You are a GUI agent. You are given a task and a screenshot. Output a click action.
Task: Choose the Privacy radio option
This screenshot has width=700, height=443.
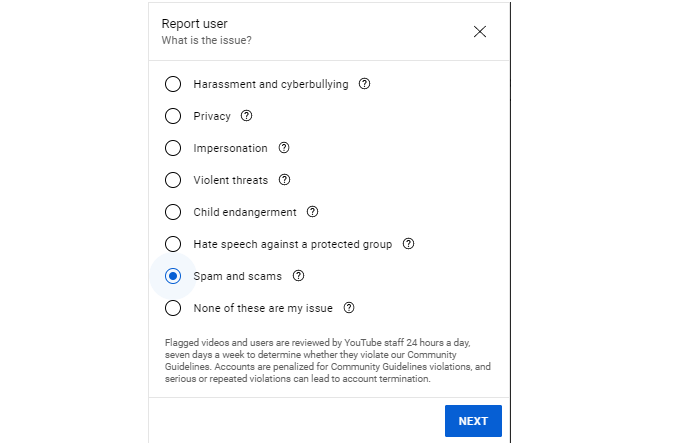(x=173, y=116)
